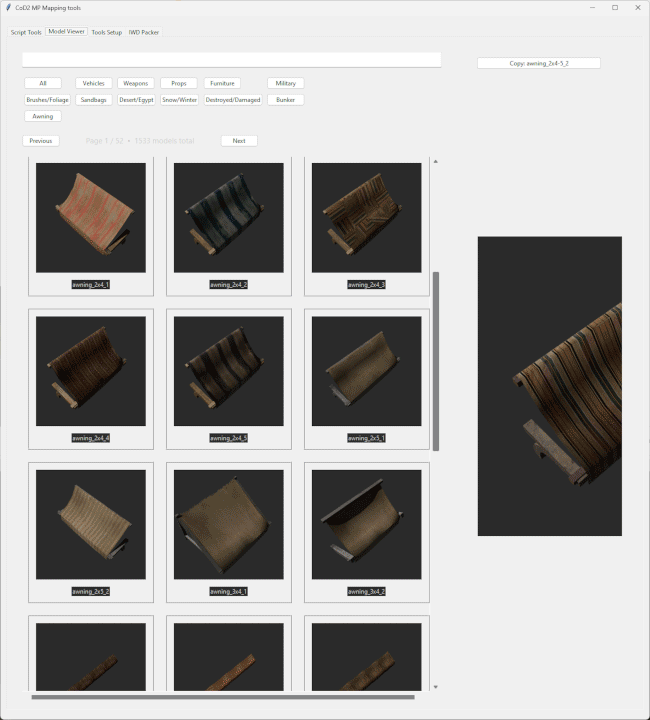650x720 pixels.
Task: Click the horizontal scrollbar under the model grid
Action: (223, 697)
